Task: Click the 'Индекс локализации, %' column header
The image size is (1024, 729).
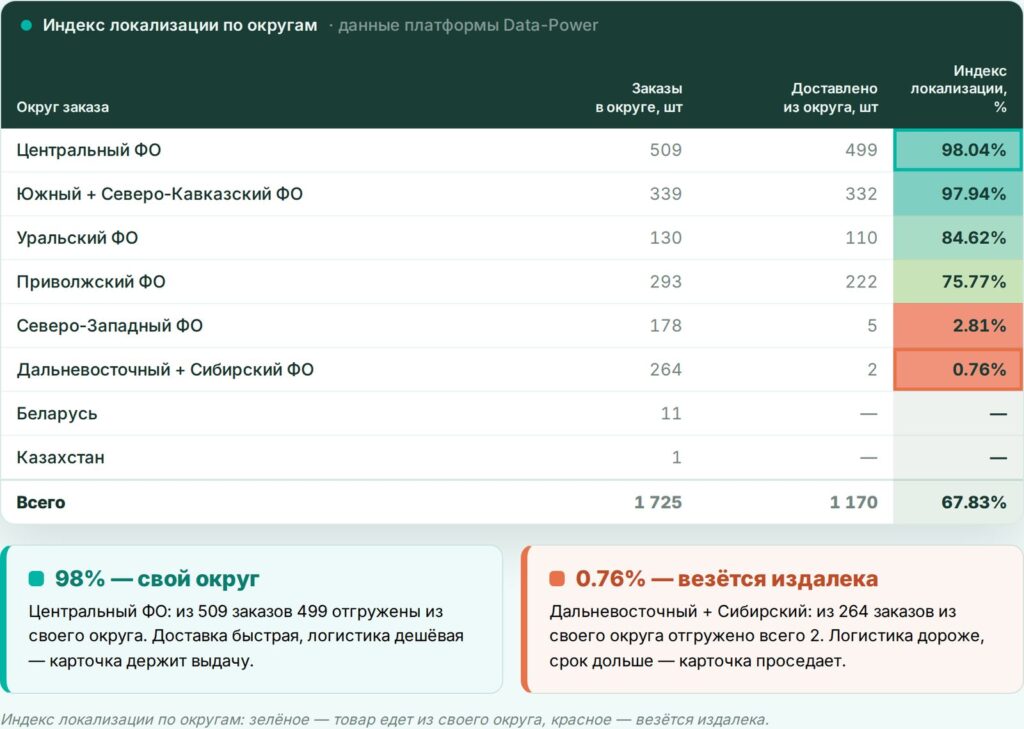Action: pos(958,88)
